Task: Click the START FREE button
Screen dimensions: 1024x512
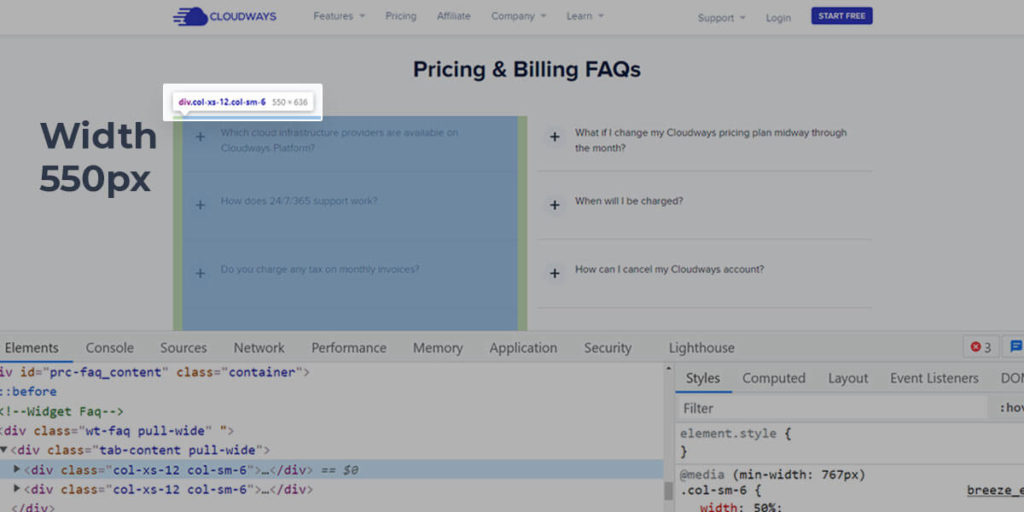Action: coord(842,16)
